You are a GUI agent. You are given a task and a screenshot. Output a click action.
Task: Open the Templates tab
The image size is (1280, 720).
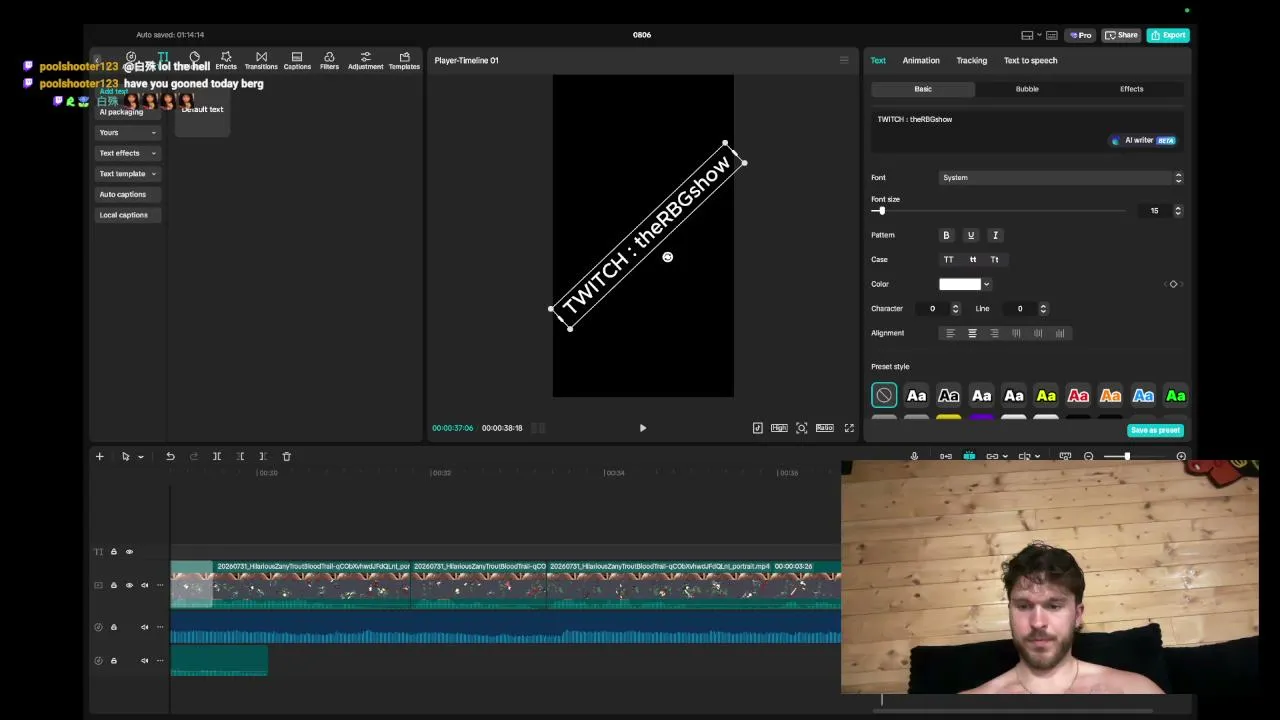click(x=404, y=61)
